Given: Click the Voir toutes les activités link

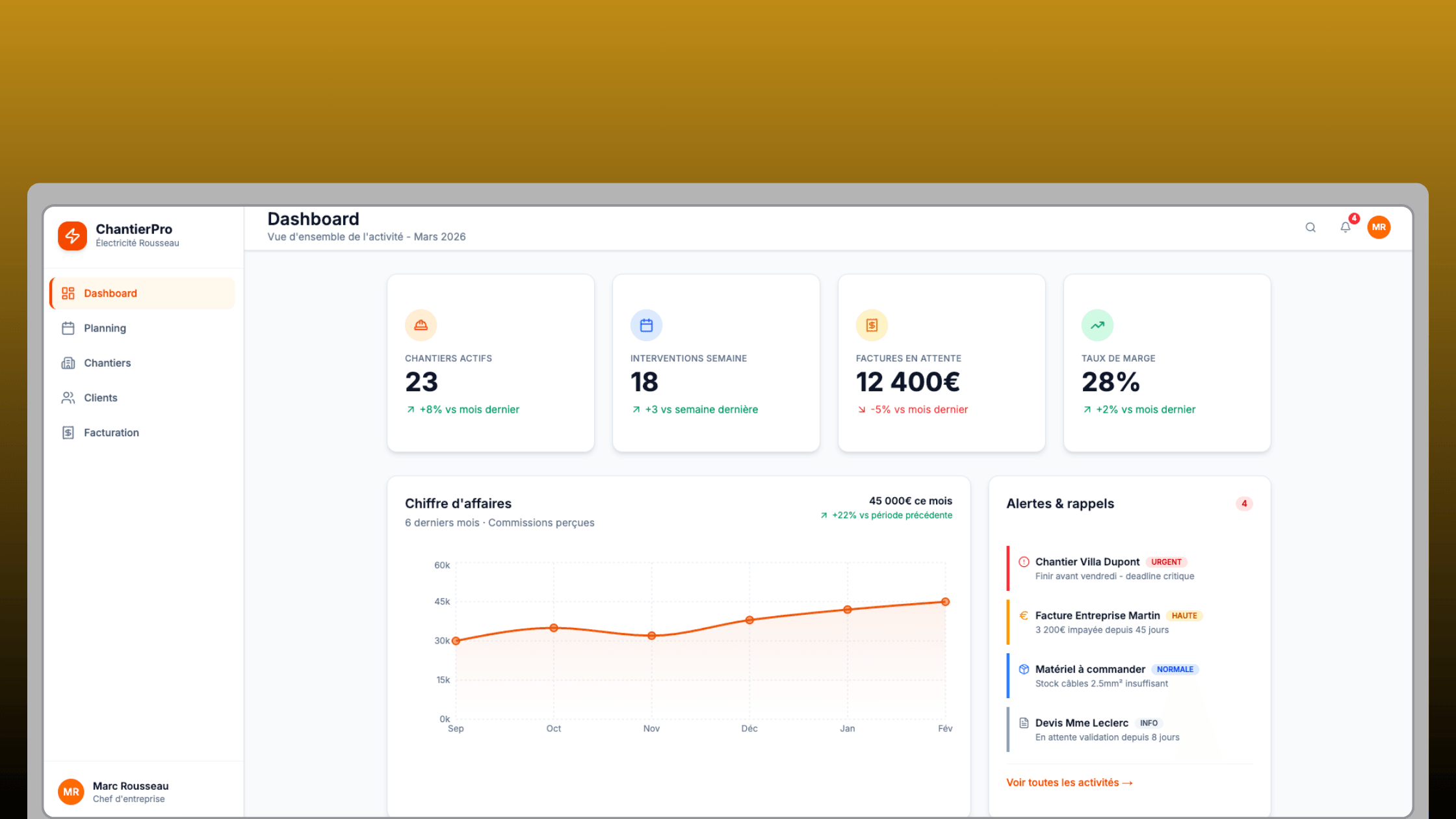Looking at the screenshot, I should [x=1069, y=782].
